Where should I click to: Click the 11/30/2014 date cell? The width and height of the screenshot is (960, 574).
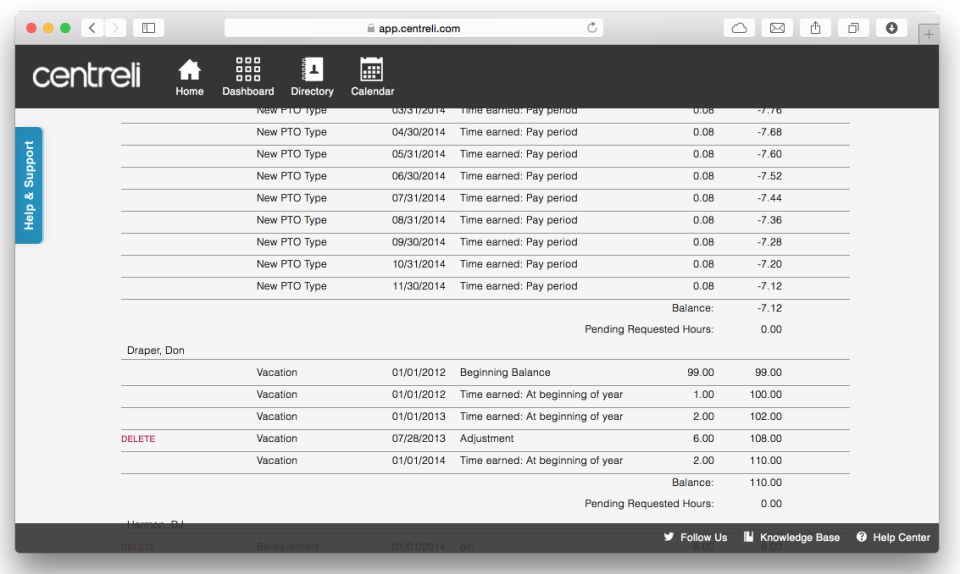(x=418, y=286)
